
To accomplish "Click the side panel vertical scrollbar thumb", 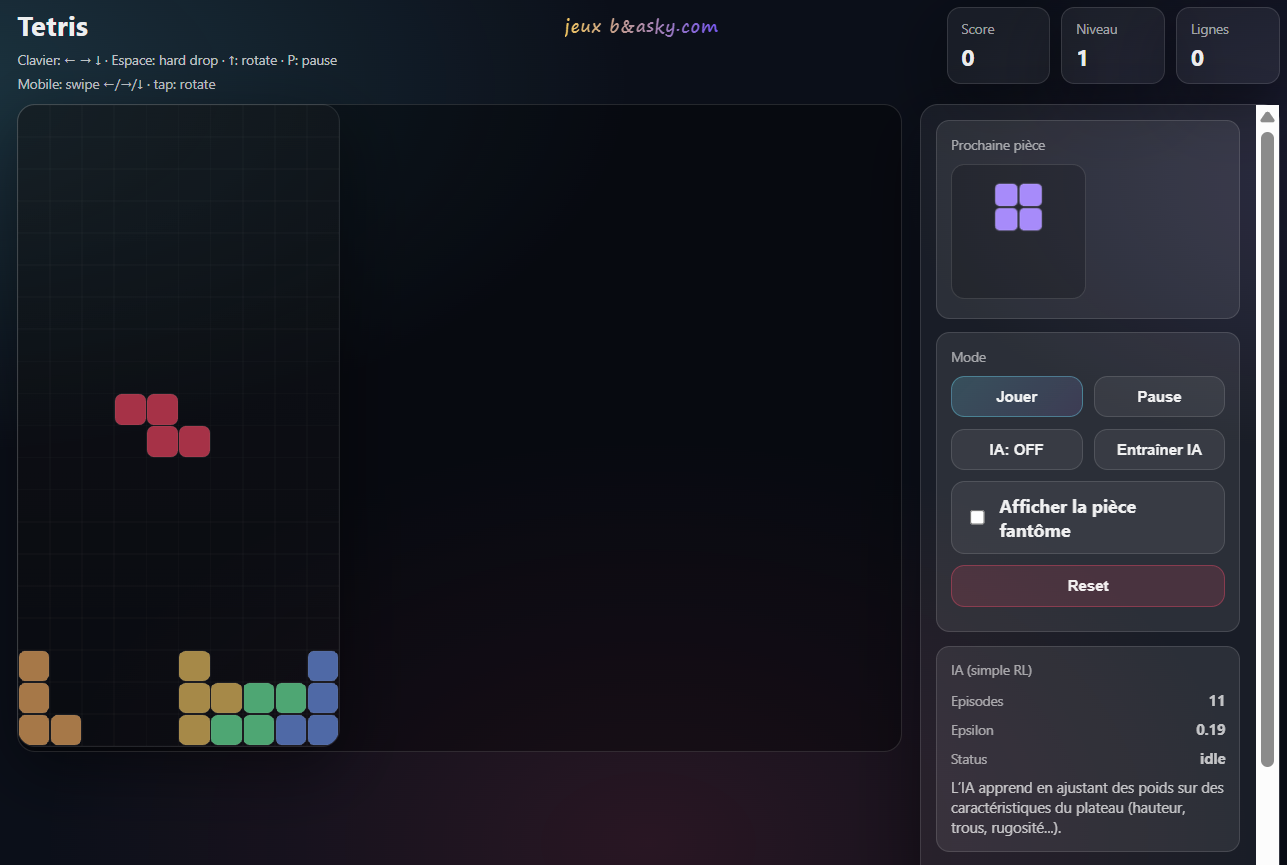I will coord(1267,450).
